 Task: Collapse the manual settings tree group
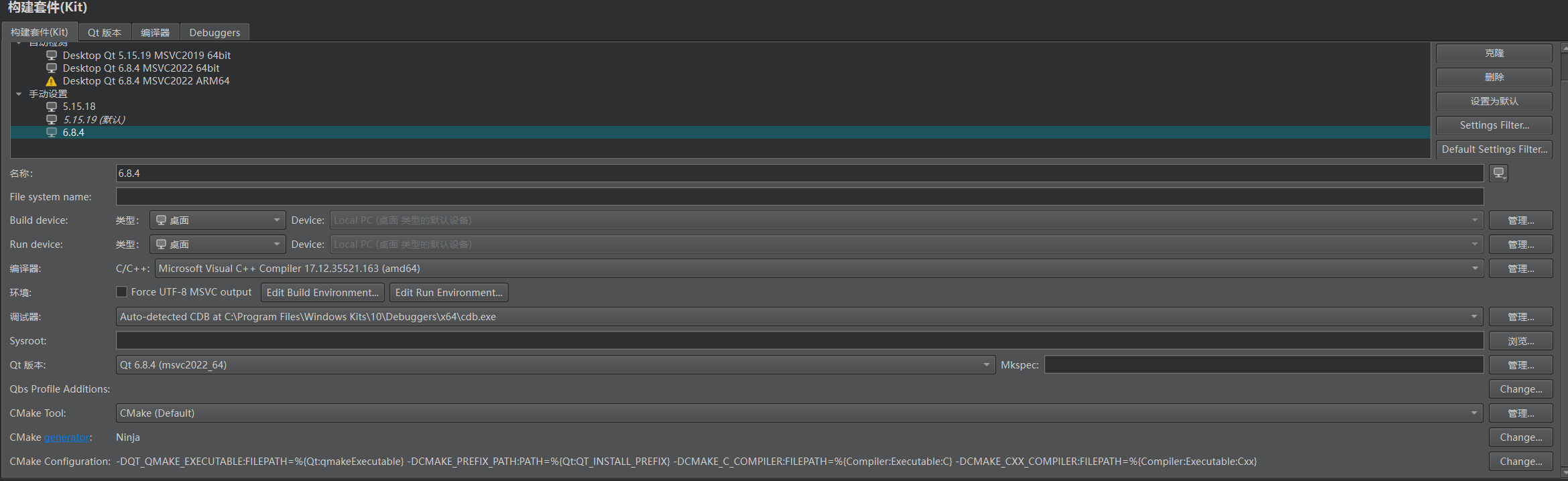pyautogui.click(x=19, y=94)
